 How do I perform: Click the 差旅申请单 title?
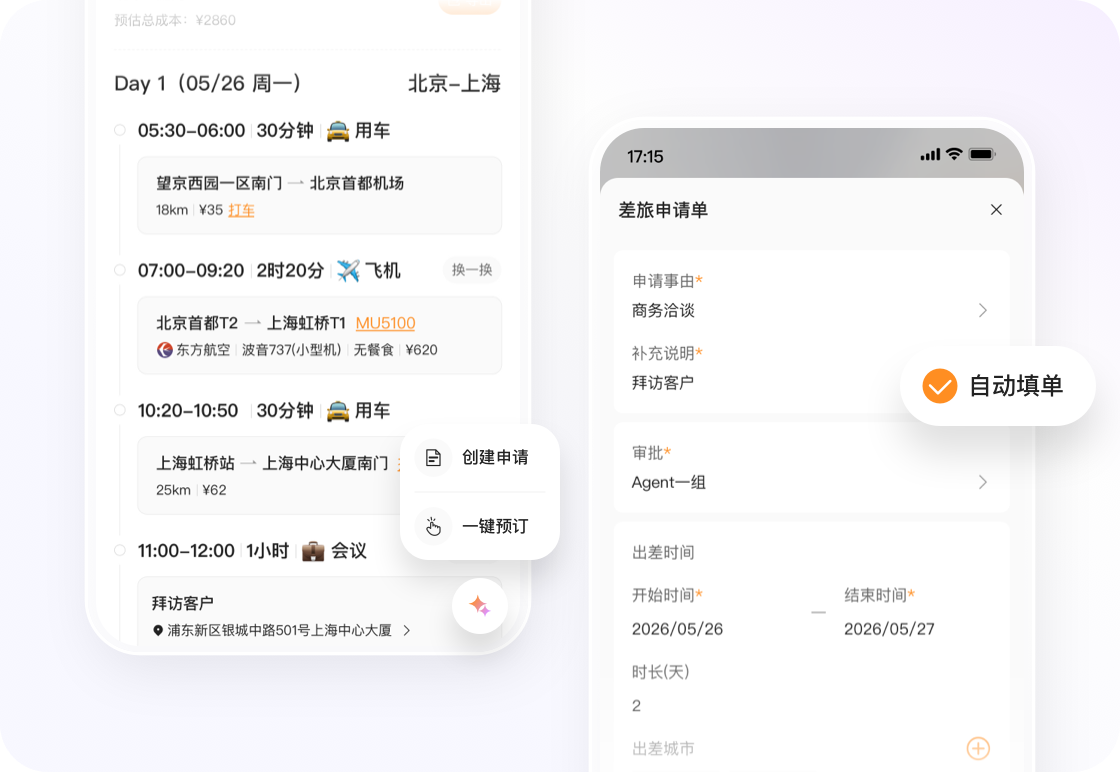pos(663,210)
